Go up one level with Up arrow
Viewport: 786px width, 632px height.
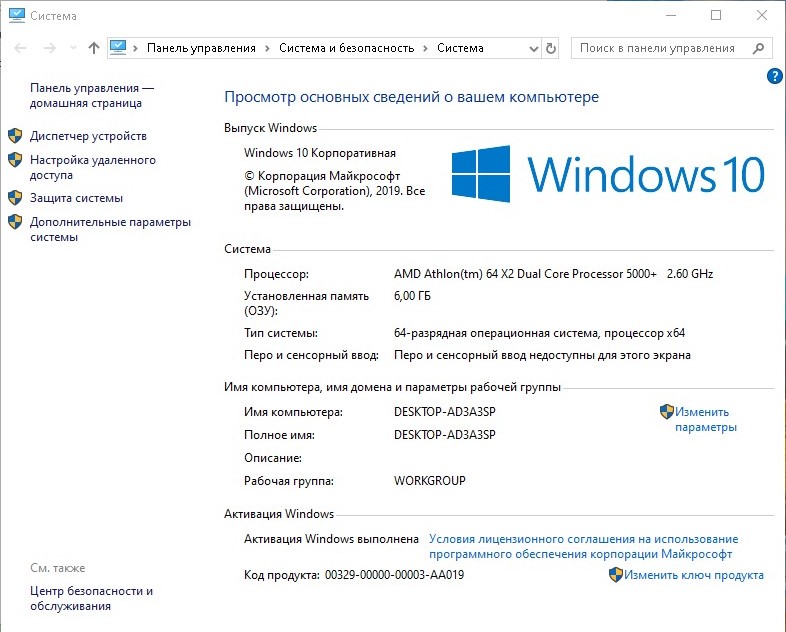(94, 48)
